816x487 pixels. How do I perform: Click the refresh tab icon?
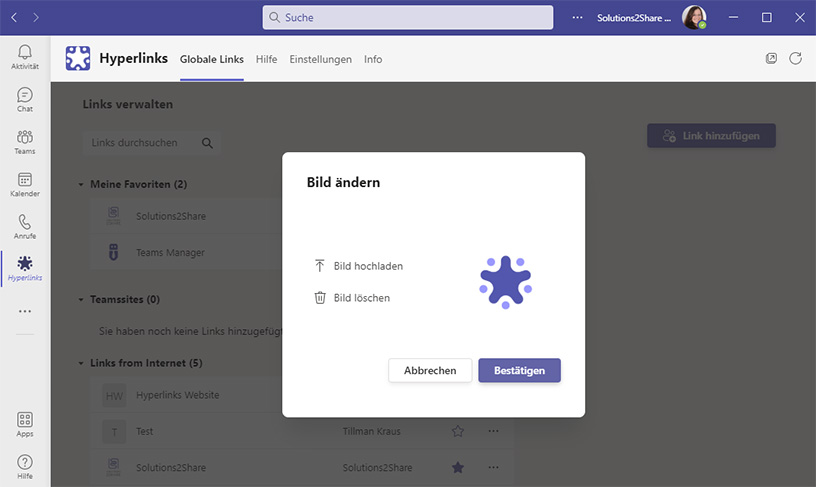[x=795, y=58]
